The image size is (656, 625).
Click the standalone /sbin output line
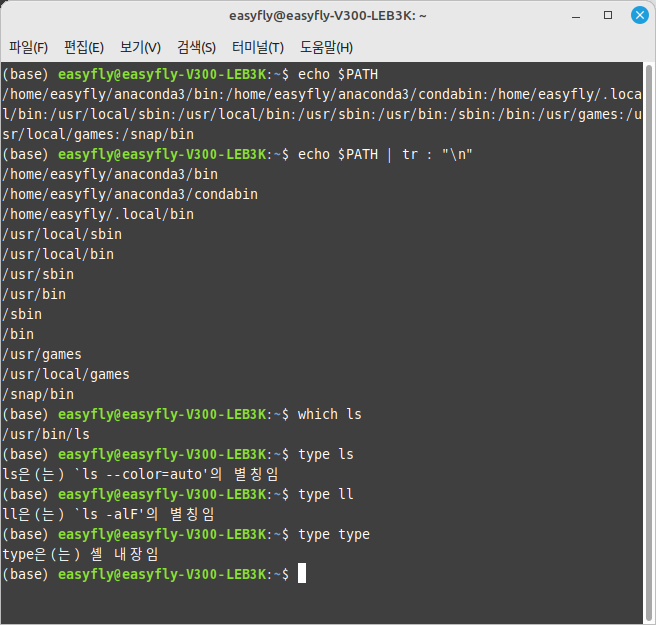point(22,315)
